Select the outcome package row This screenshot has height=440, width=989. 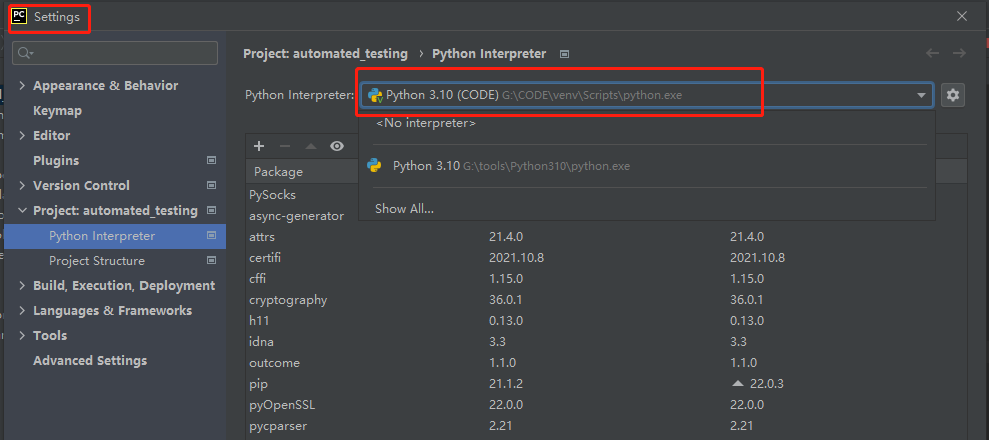point(606,363)
